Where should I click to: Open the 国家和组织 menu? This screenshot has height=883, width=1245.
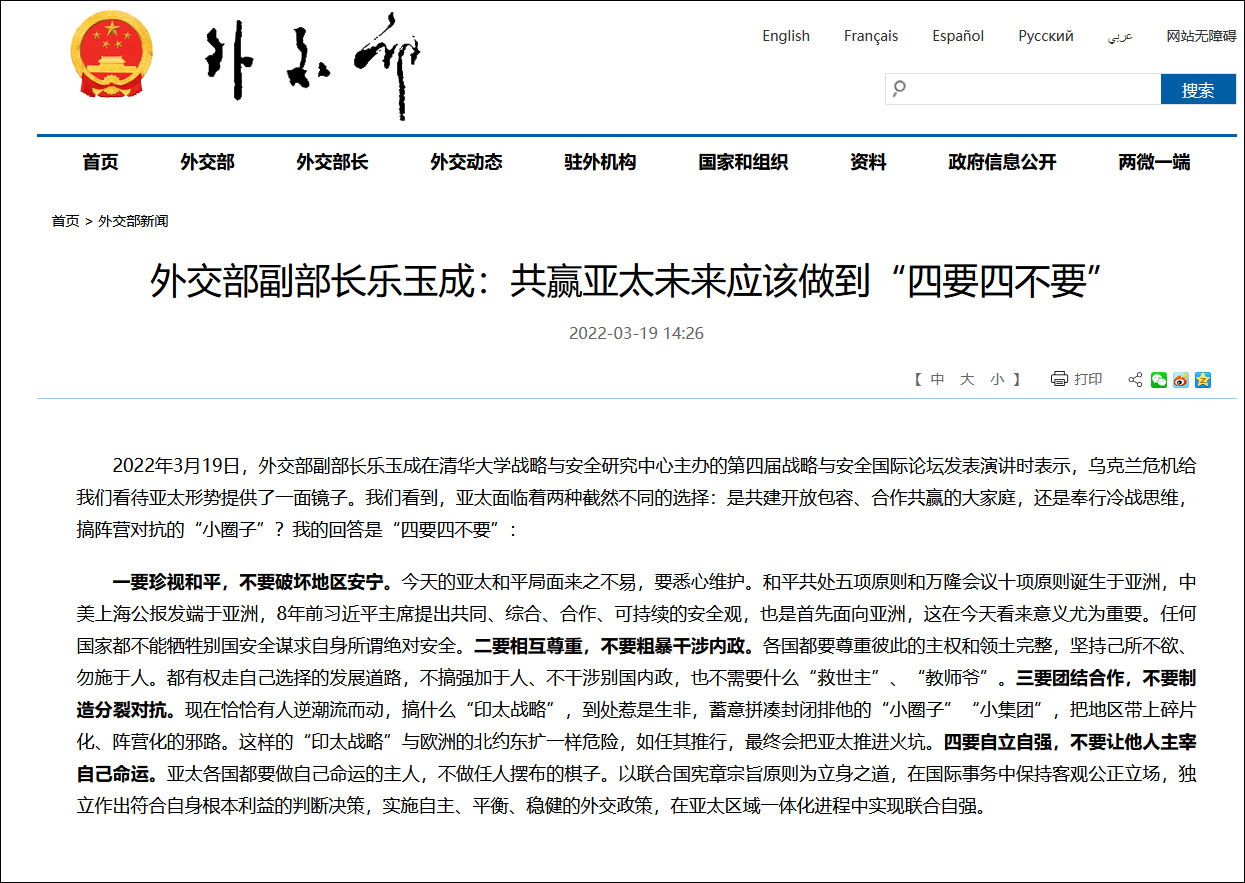tap(743, 162)
